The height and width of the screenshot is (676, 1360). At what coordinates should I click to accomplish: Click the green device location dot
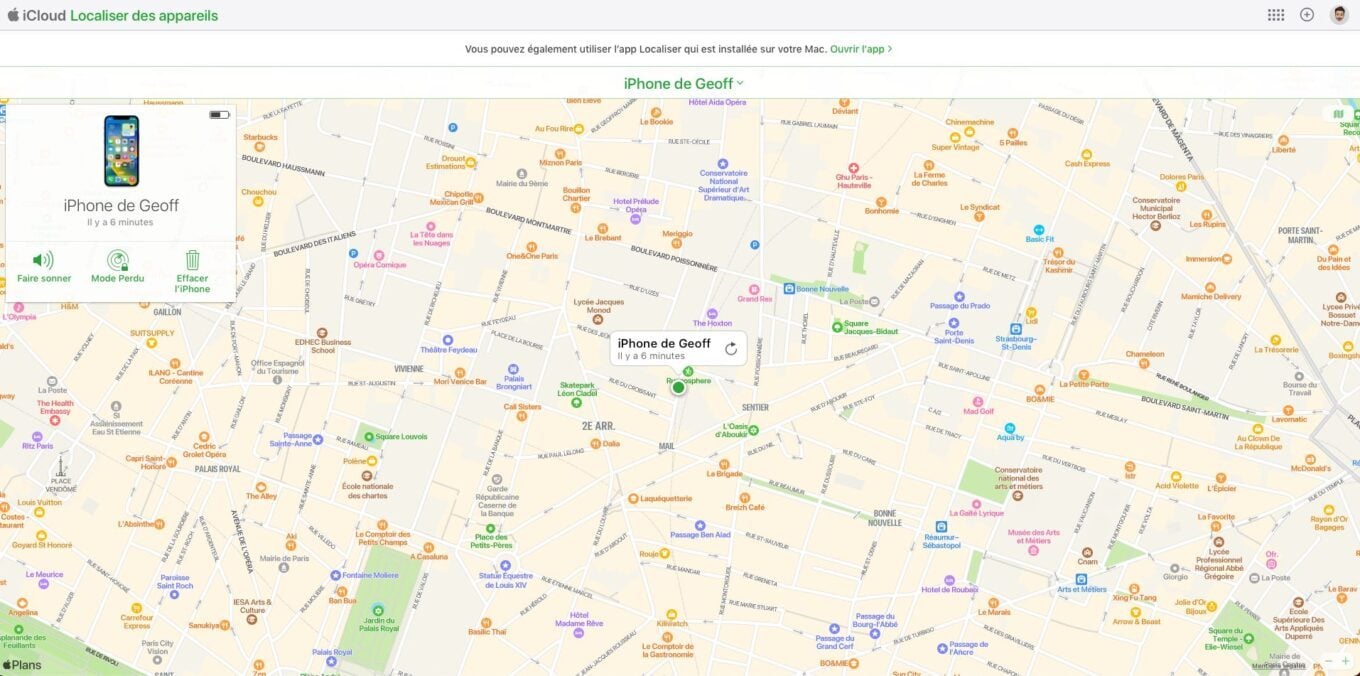pyautogui.click(x=678, y=387)
